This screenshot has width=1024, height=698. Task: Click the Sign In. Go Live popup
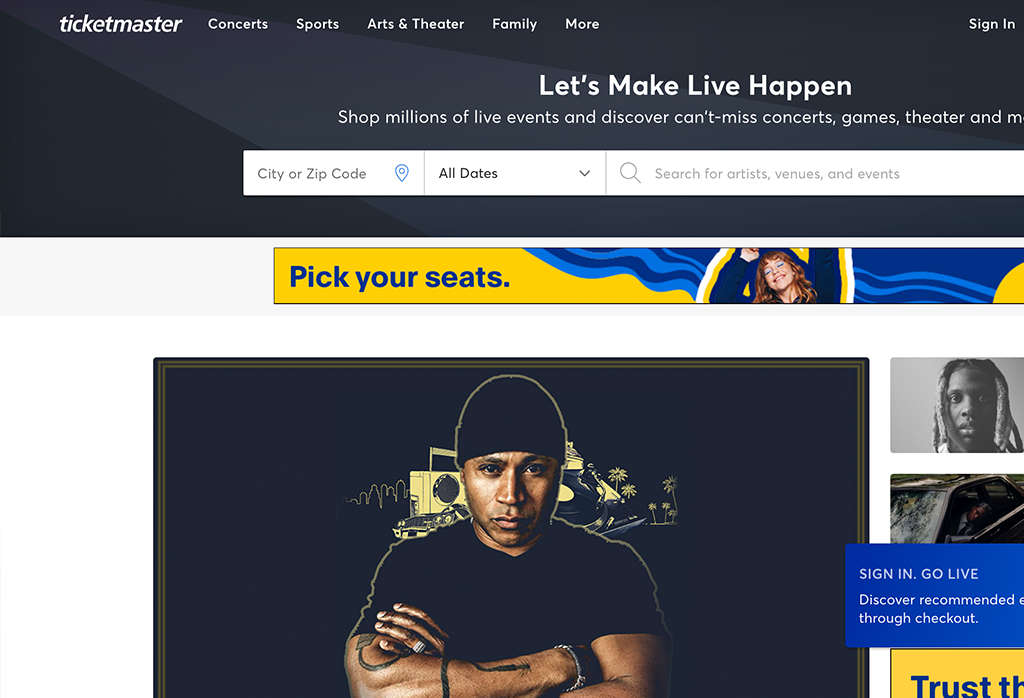(935, 595)
